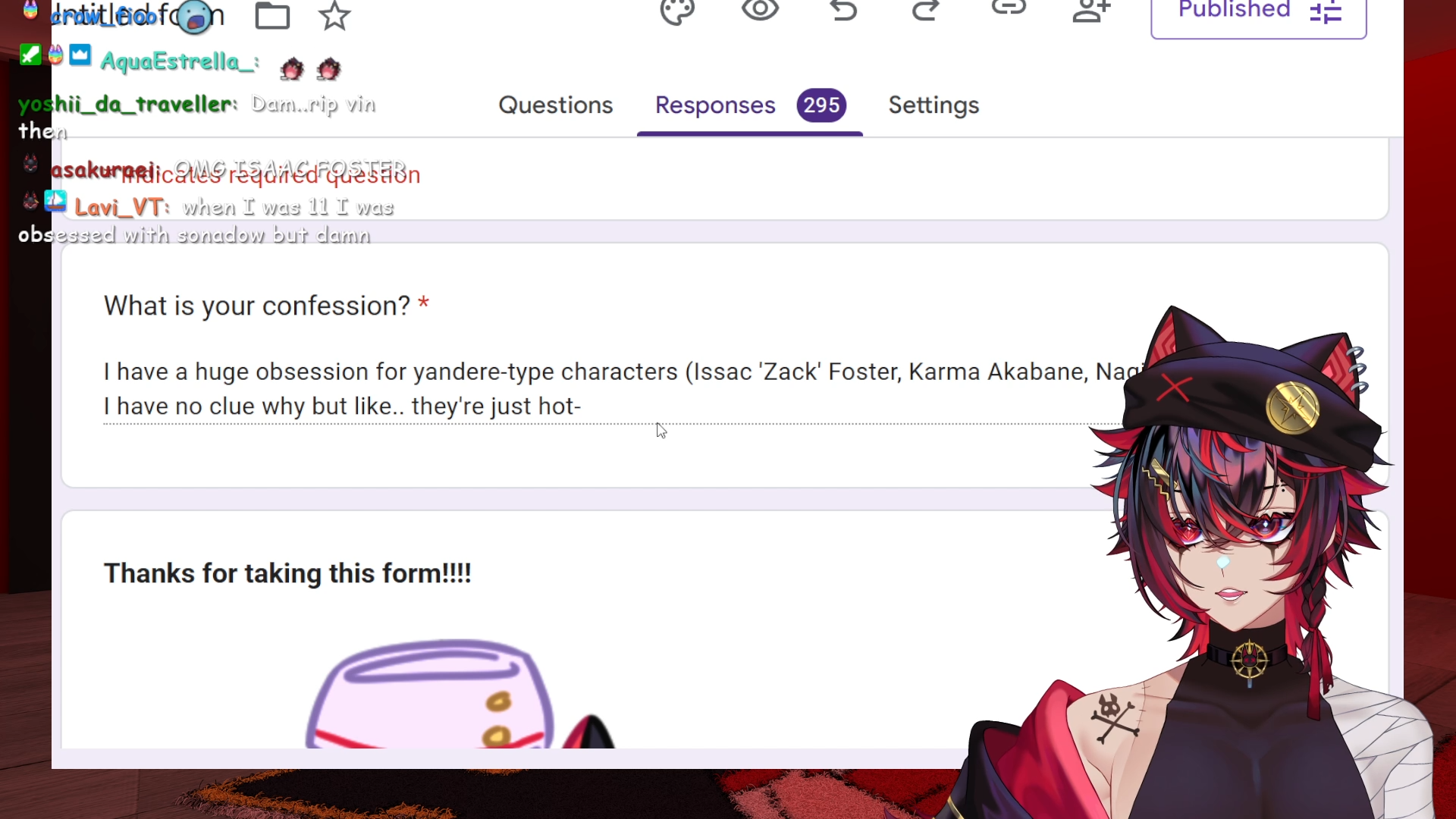Click the AquaEstrella_ chat username
Image resolution: width=1456 pixels, height=819 pixels.
pos(179,62)
